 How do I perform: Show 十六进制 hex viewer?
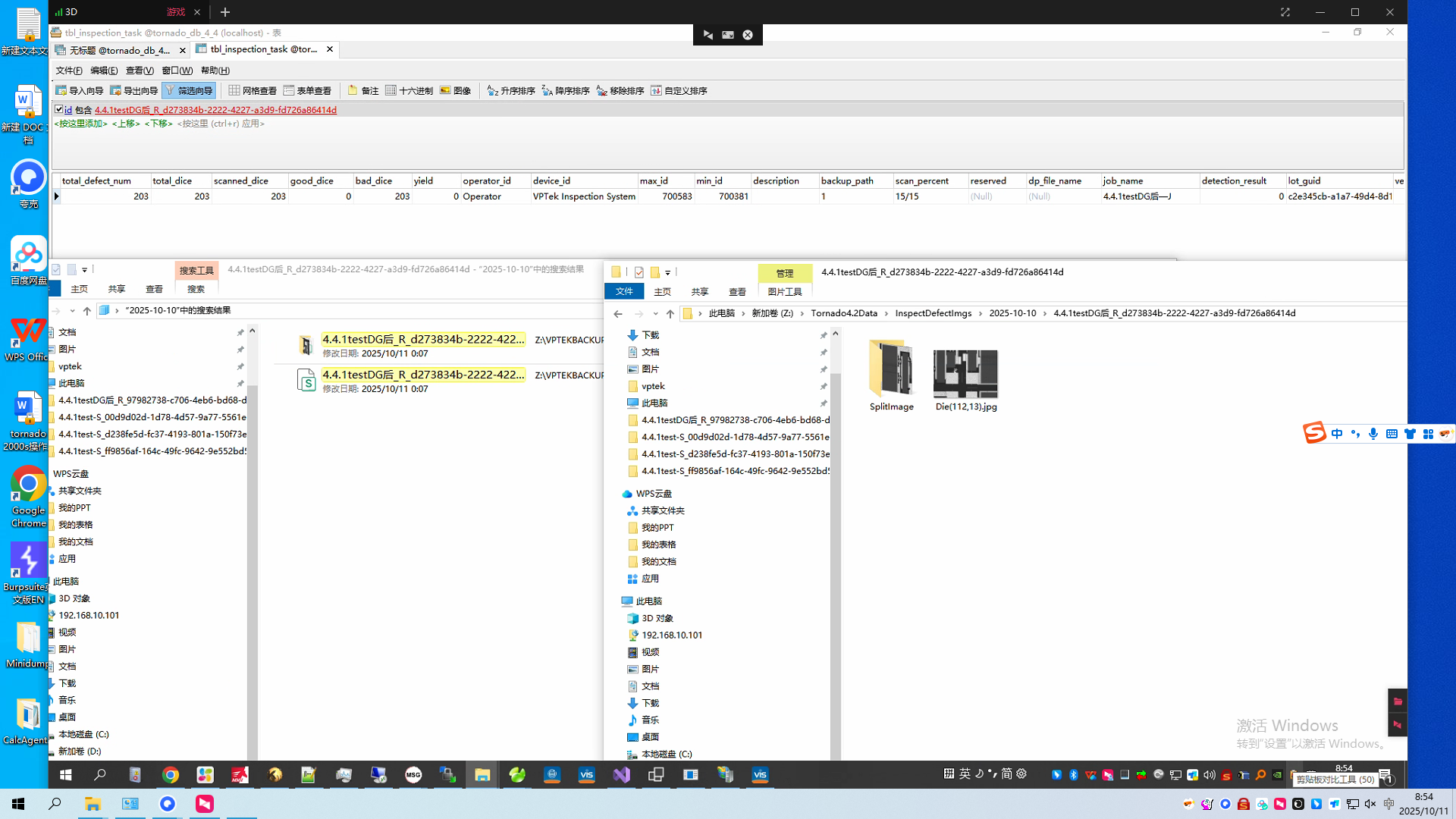pos(409,91)
